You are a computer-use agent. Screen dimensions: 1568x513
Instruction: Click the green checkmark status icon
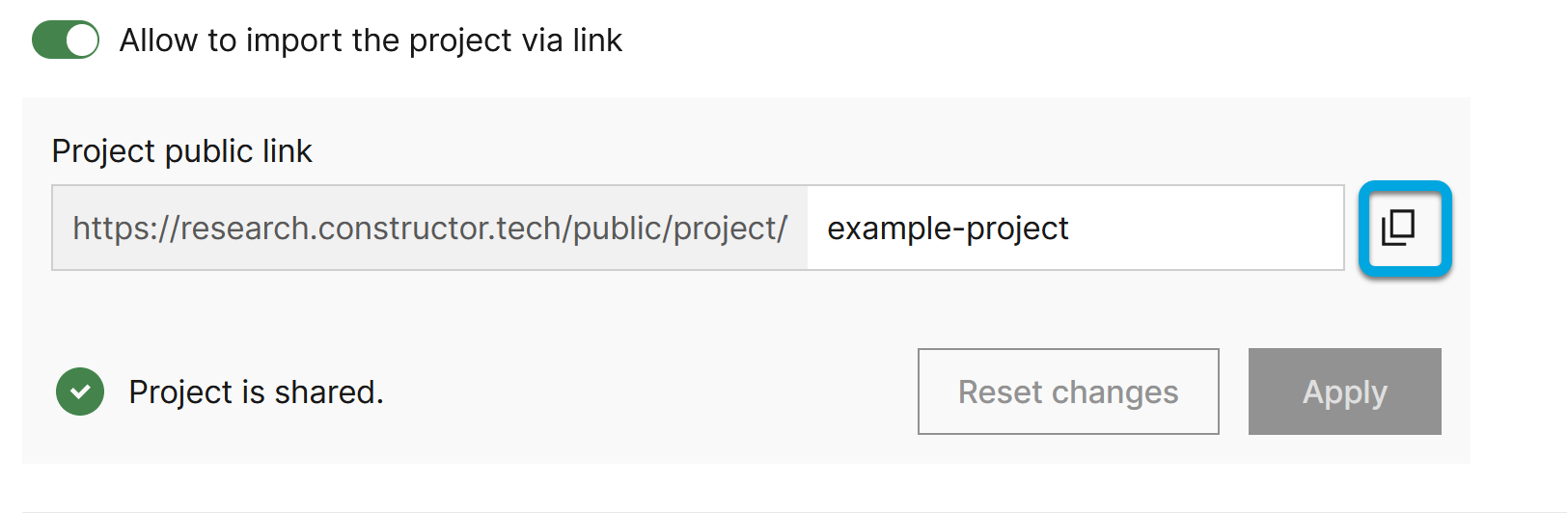(80, 391)
